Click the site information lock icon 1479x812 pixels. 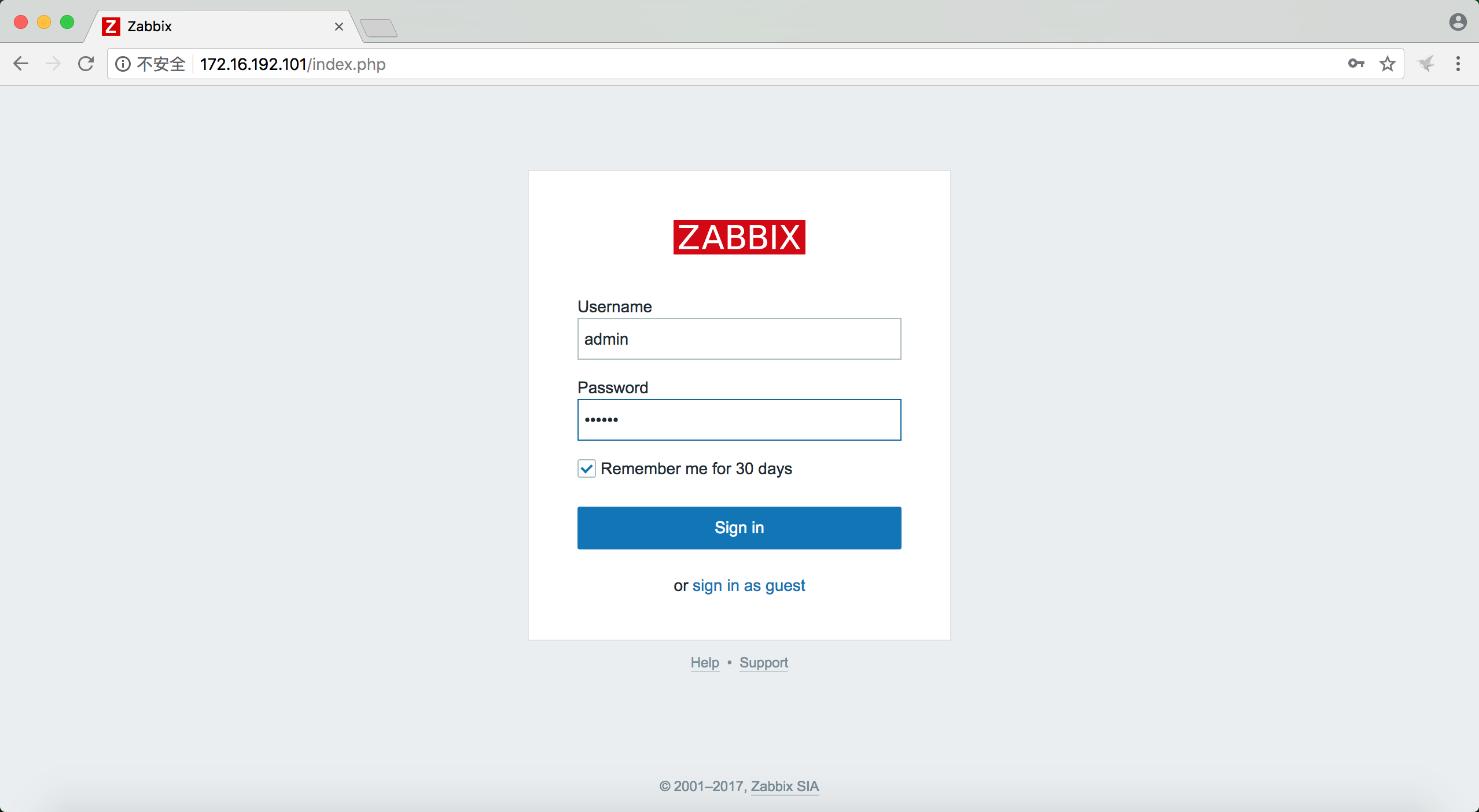coord(121,64)
